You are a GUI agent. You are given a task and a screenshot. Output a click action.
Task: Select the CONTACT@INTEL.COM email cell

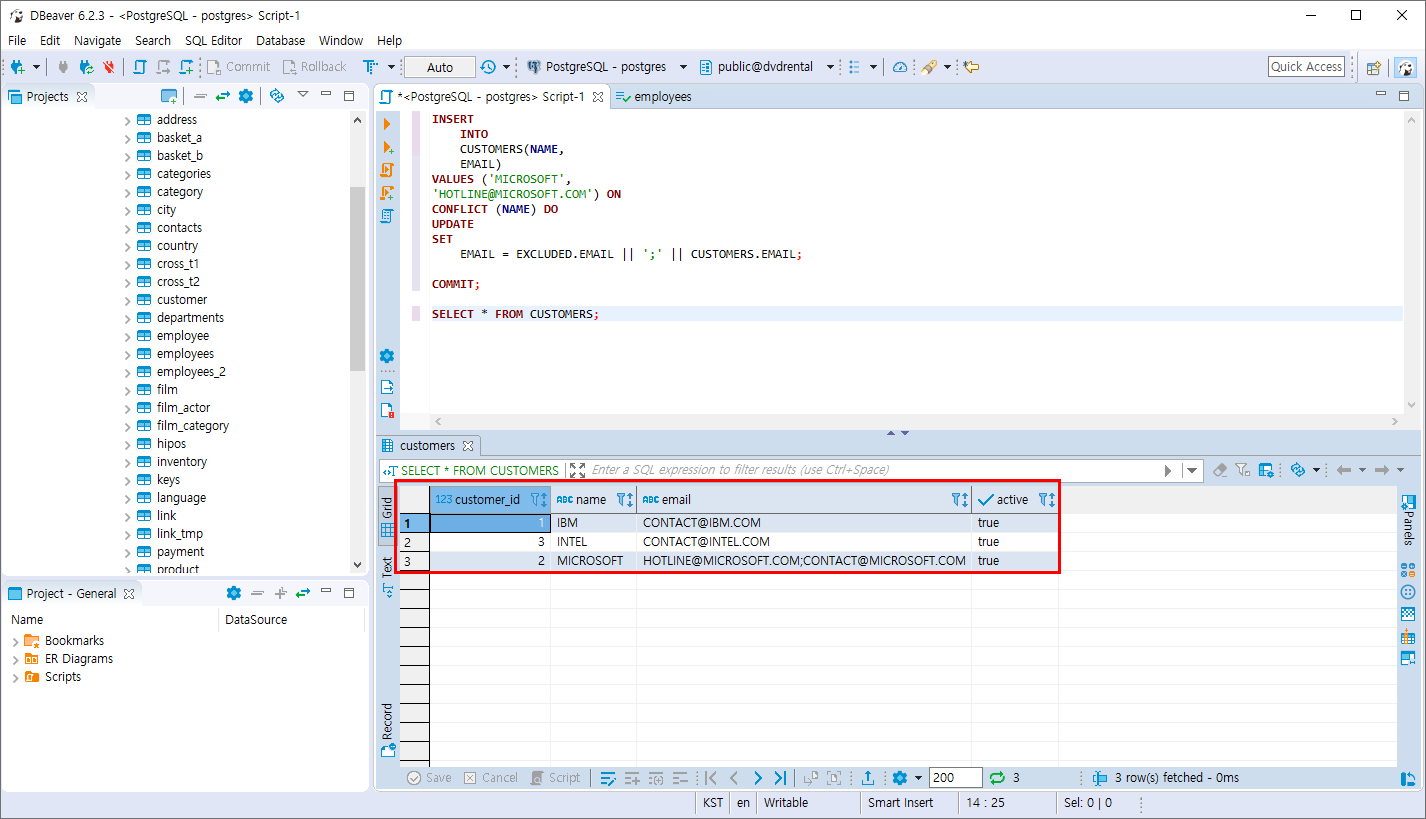click(804, 542)
